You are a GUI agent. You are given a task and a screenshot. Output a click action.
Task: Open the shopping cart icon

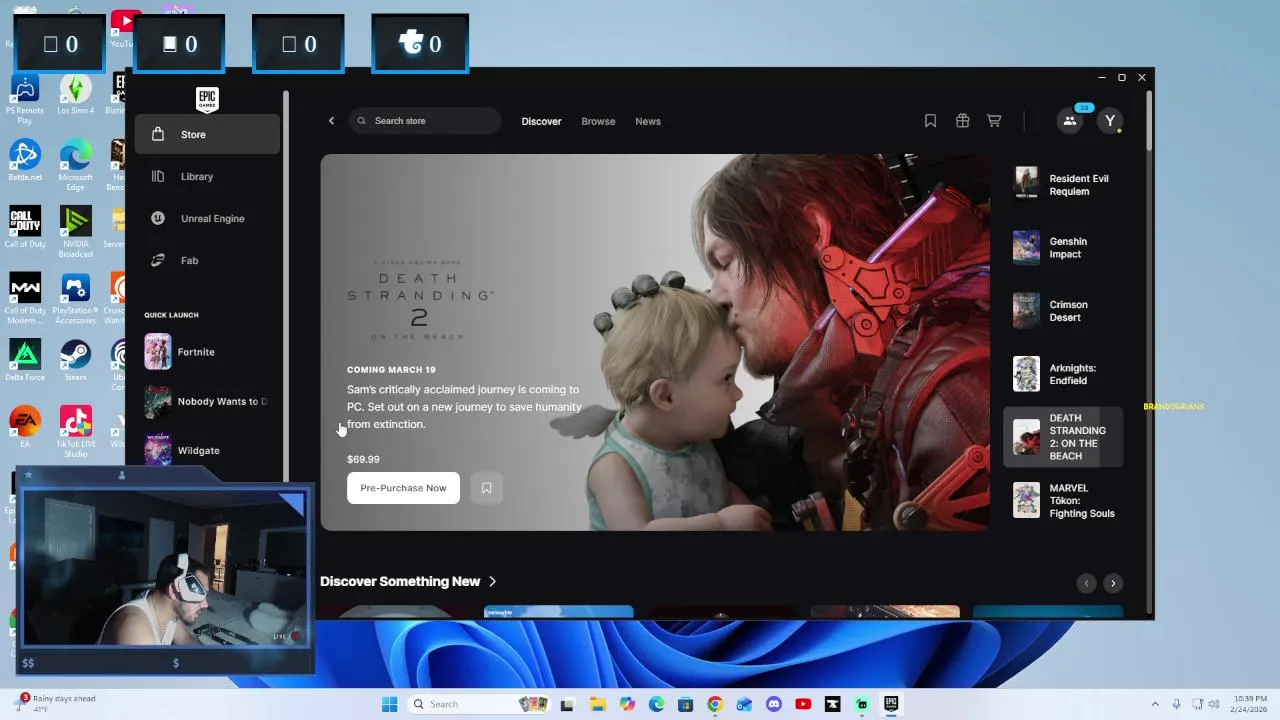point(994,121)
